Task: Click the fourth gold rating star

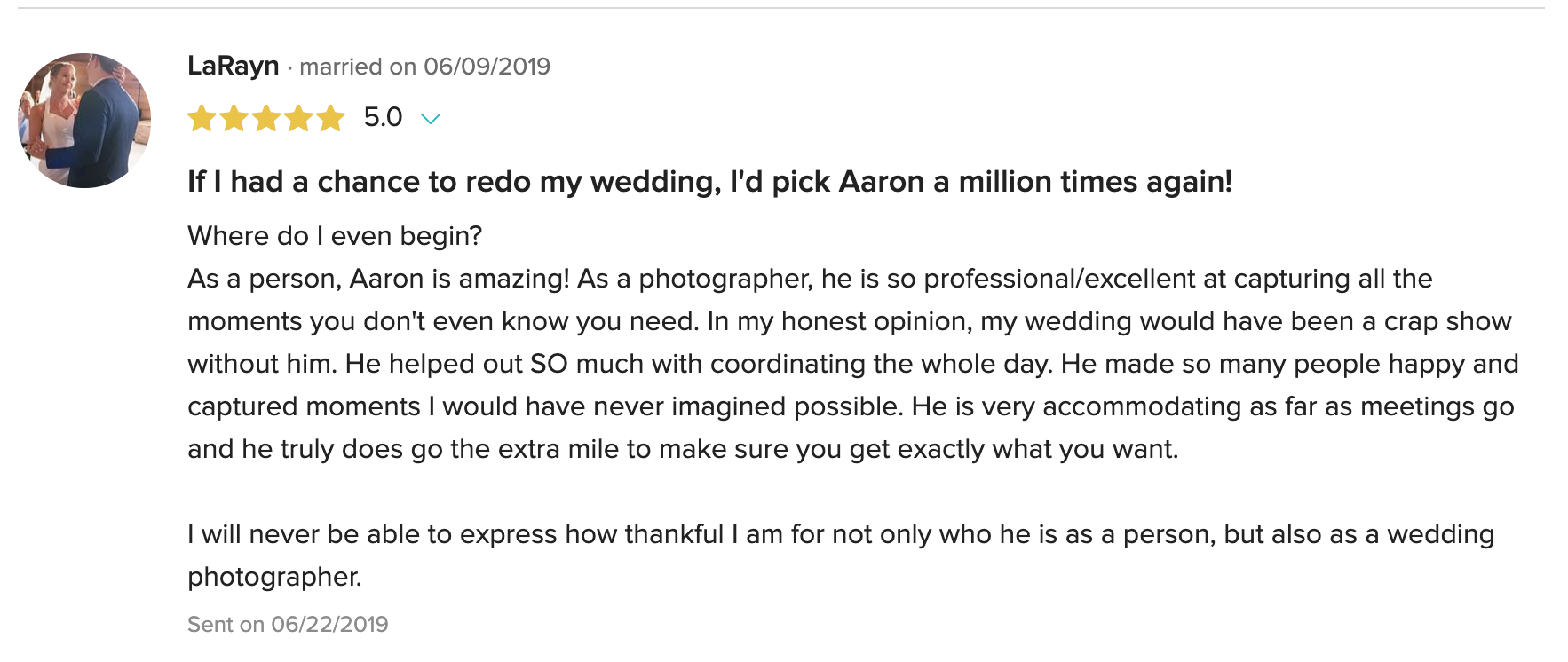Action: point(298,118)
